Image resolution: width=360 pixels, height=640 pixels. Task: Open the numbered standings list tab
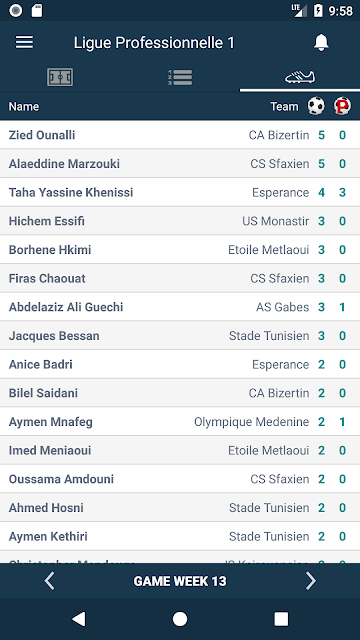(180, 77)
